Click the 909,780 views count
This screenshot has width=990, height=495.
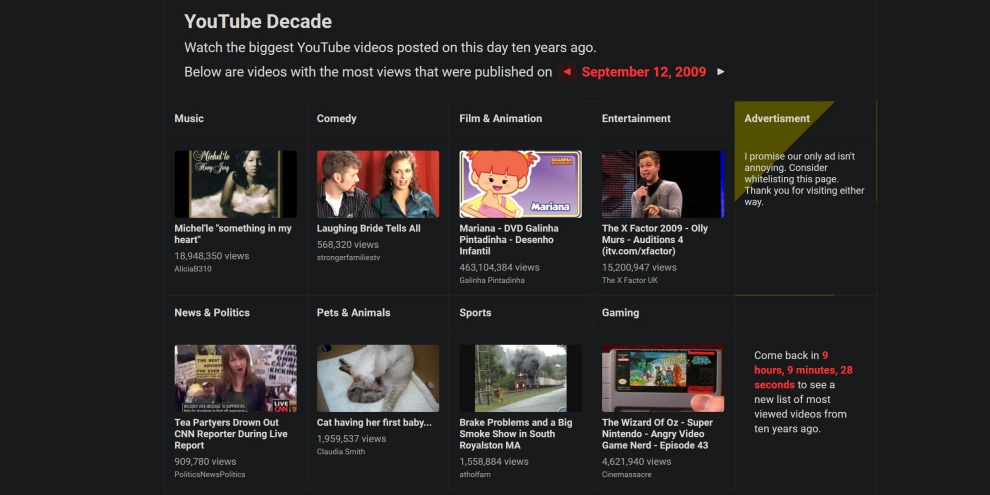click(x=205, y=462)
